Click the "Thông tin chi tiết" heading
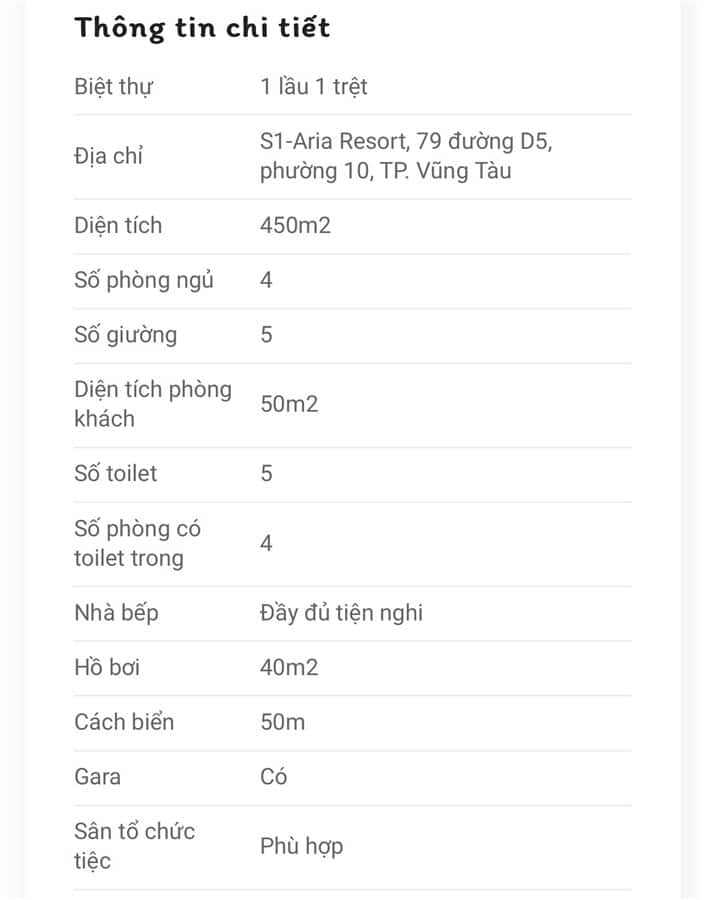 pyautogui.click(x=202, y=27)
